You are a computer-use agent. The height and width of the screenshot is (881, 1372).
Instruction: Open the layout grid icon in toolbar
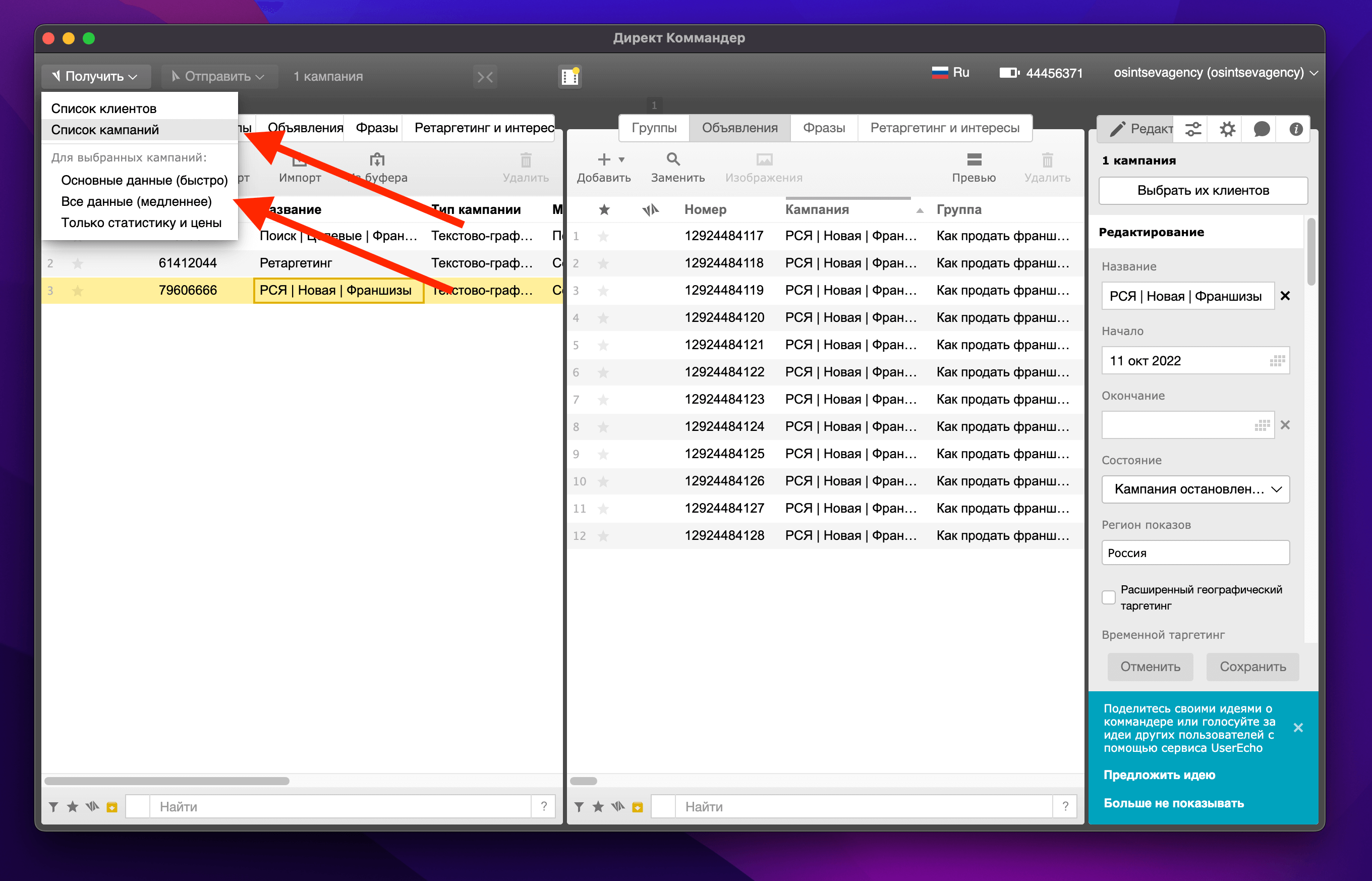click(569, 77)
